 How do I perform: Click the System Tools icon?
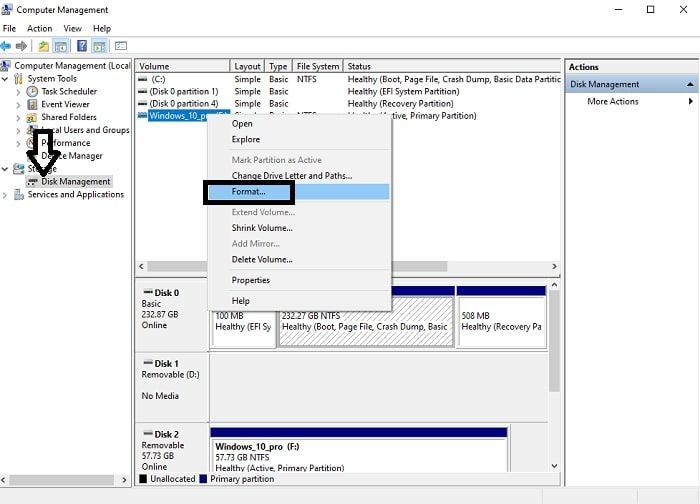pyautogui.click(x=18, y=79)
